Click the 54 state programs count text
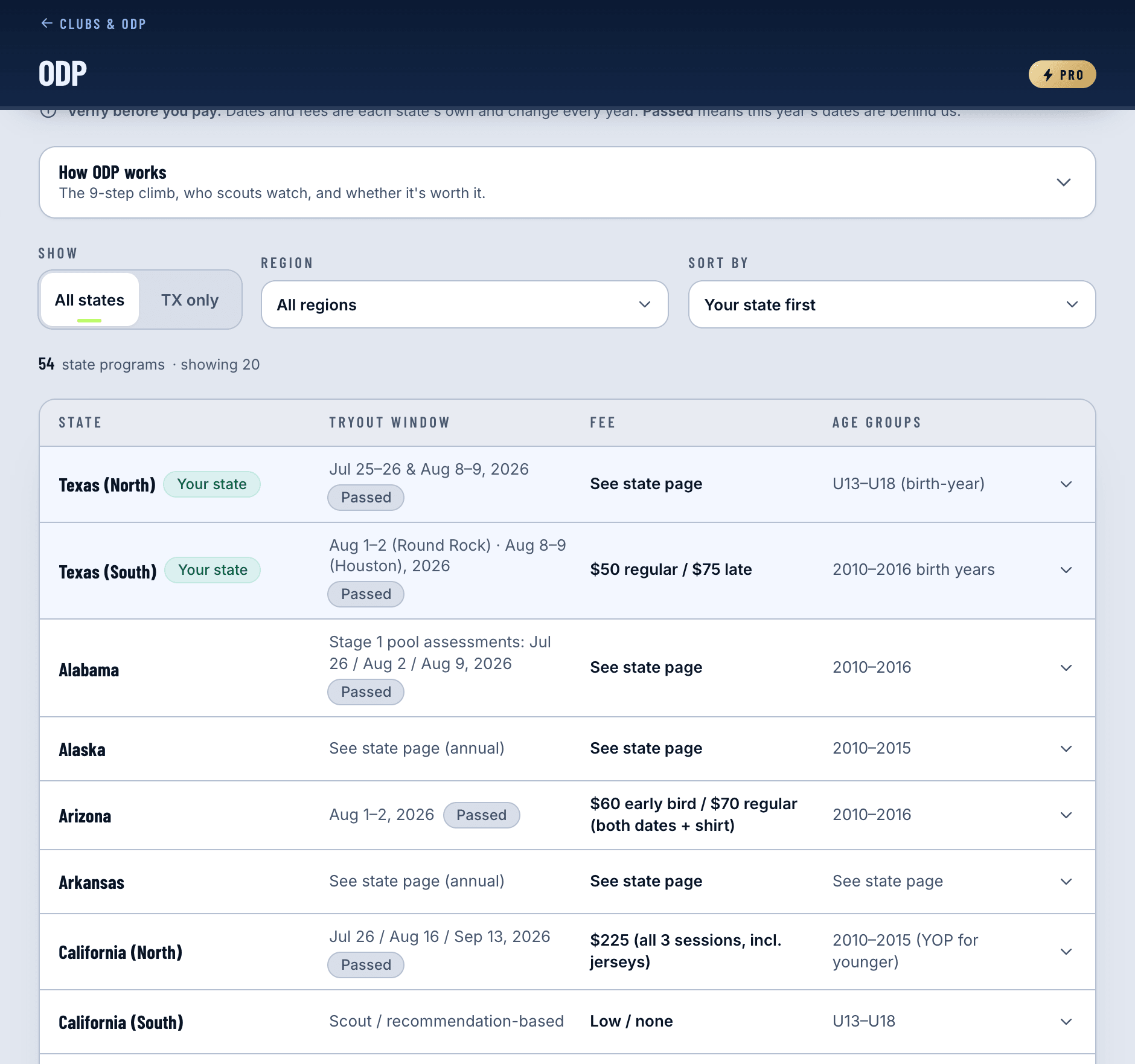1135x1064 pixels. (149, 364)
